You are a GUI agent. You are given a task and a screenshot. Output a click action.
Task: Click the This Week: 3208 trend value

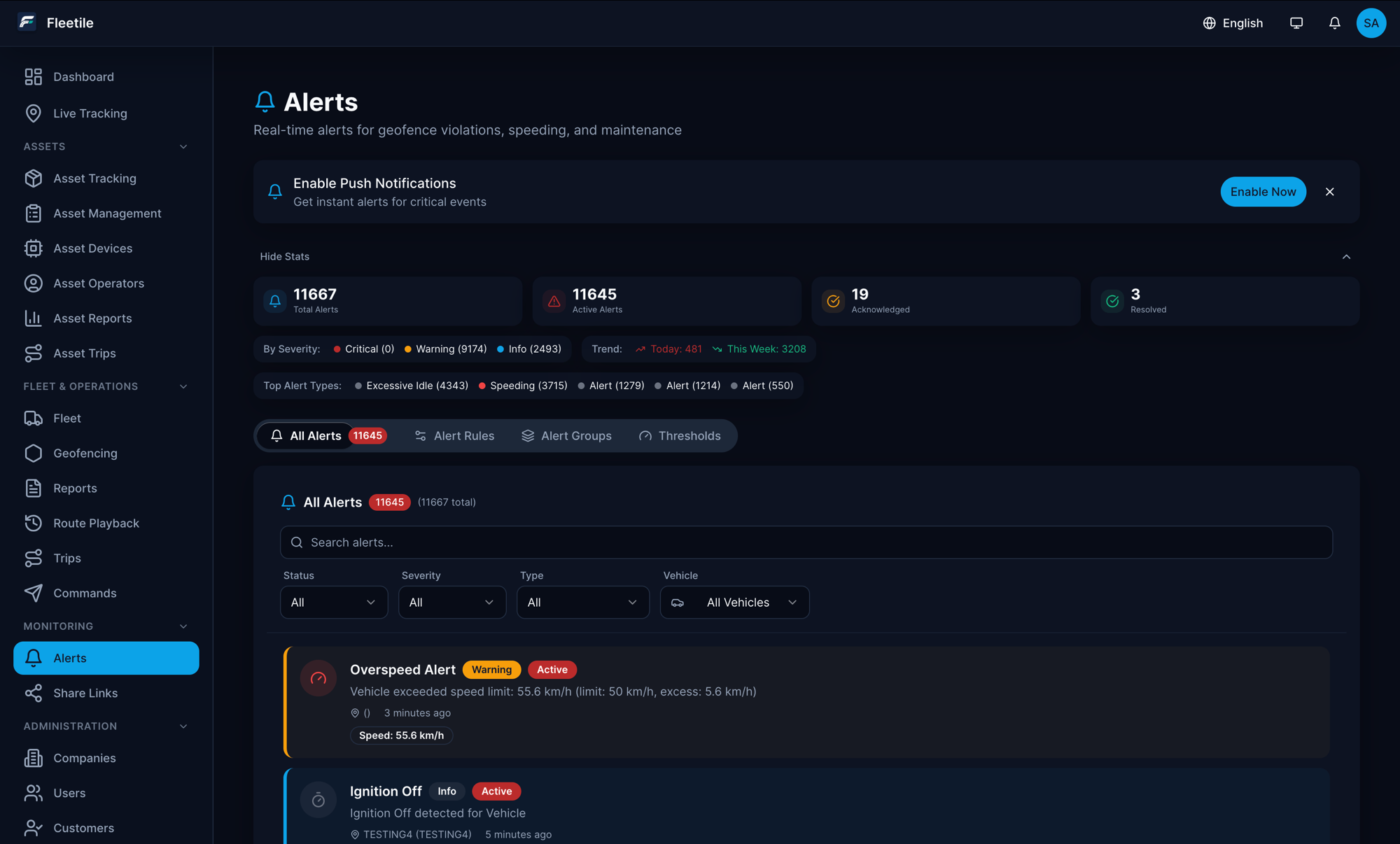click(759, 349)
